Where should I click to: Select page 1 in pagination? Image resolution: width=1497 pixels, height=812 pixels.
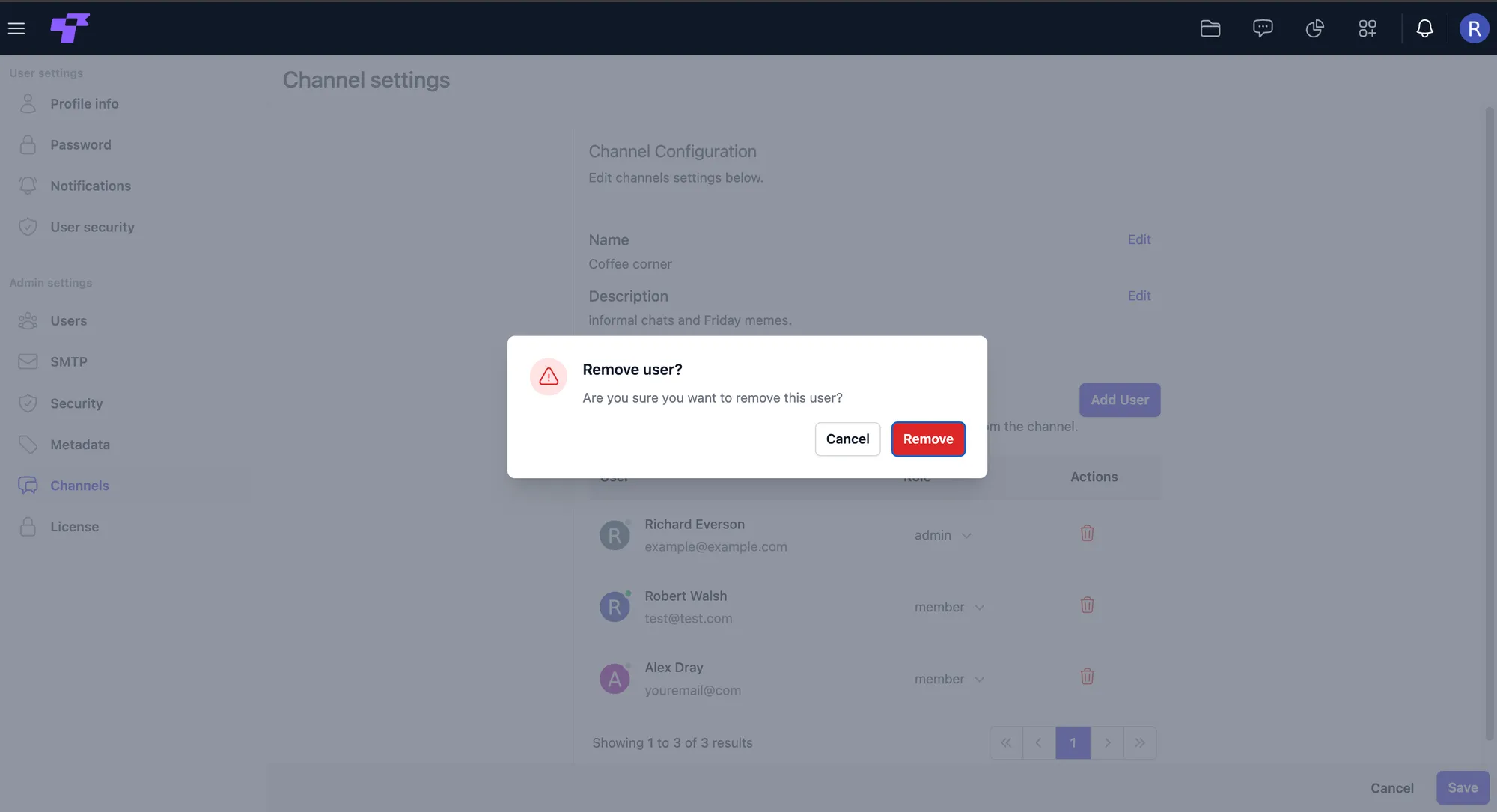1073,743
